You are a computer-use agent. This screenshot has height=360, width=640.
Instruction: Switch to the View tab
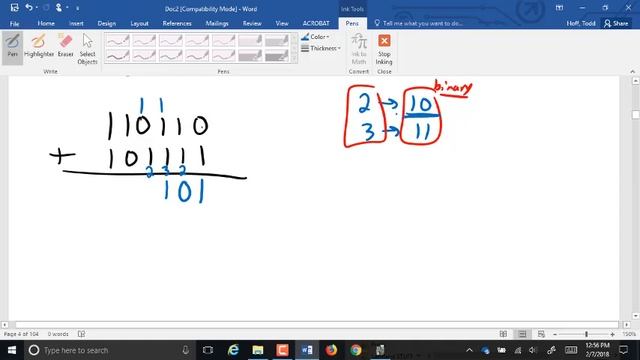point(282,23)
